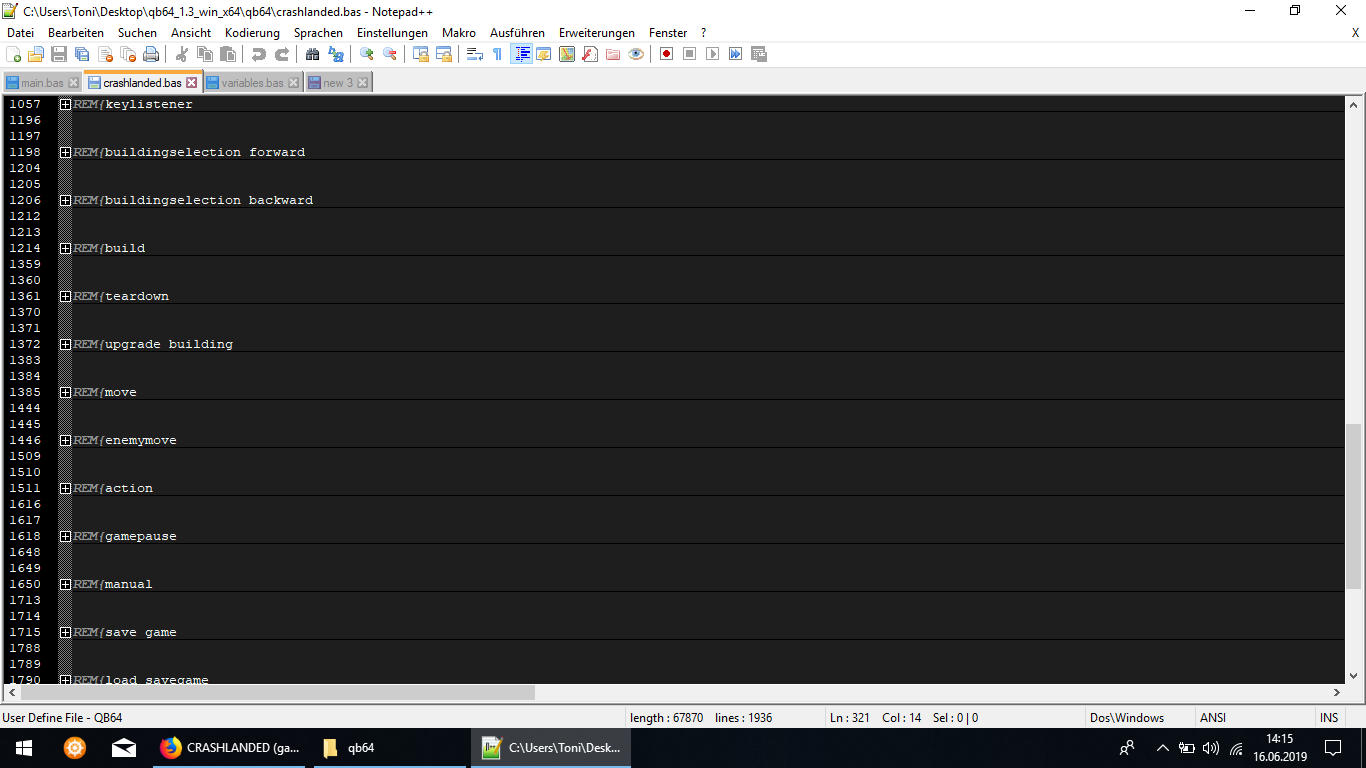Viewport: 1366px width, 768px height.
Task: Click INS mode indicator in status bar
Action: pos(1328,718)
